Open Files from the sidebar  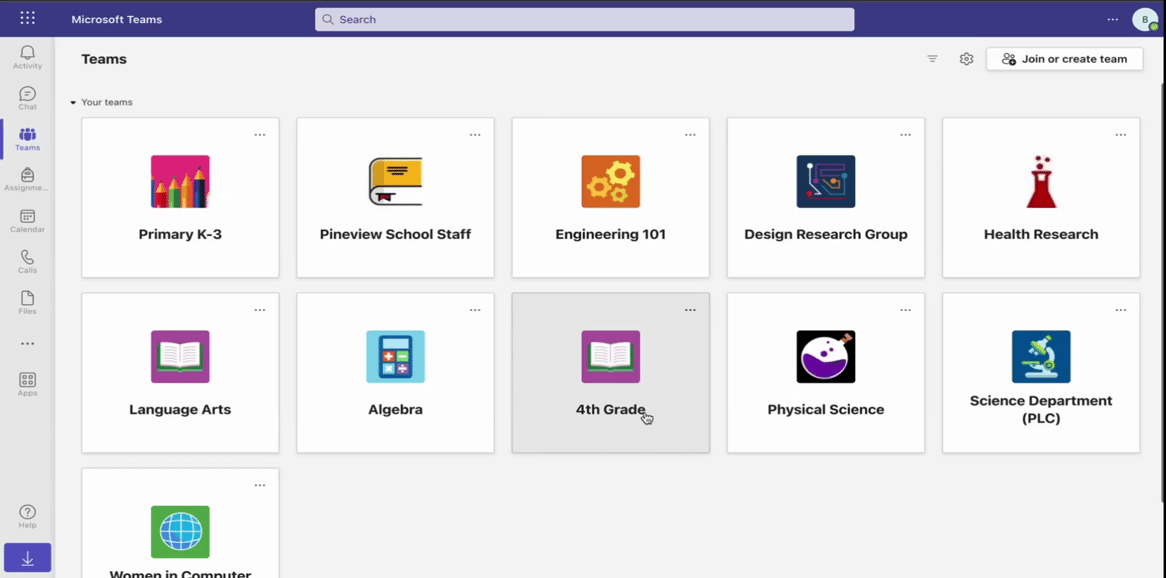[x=27, y=303]
